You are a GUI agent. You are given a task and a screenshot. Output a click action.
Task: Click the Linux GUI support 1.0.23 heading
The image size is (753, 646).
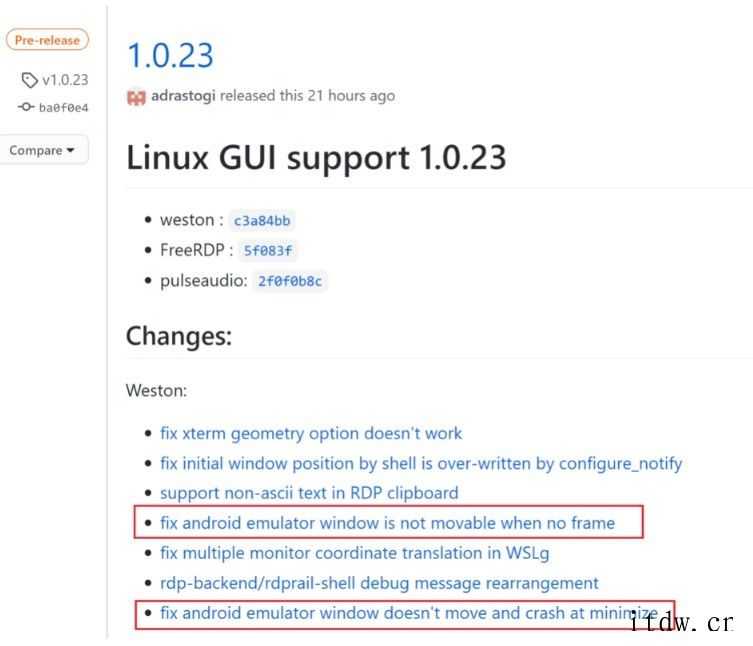(x=316, y=158)
